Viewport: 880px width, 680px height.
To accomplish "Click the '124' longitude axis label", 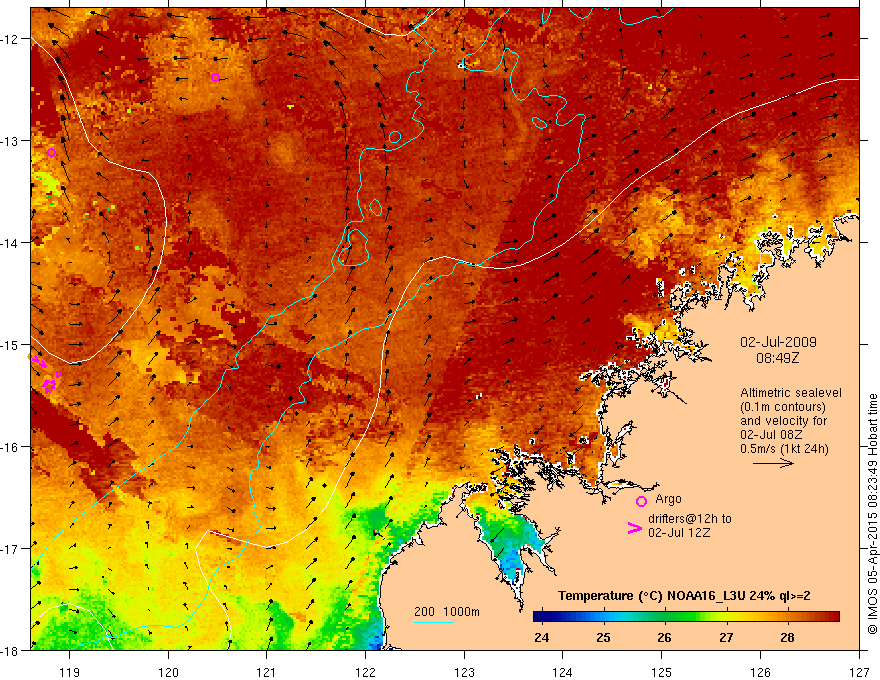I will (563, 672).
